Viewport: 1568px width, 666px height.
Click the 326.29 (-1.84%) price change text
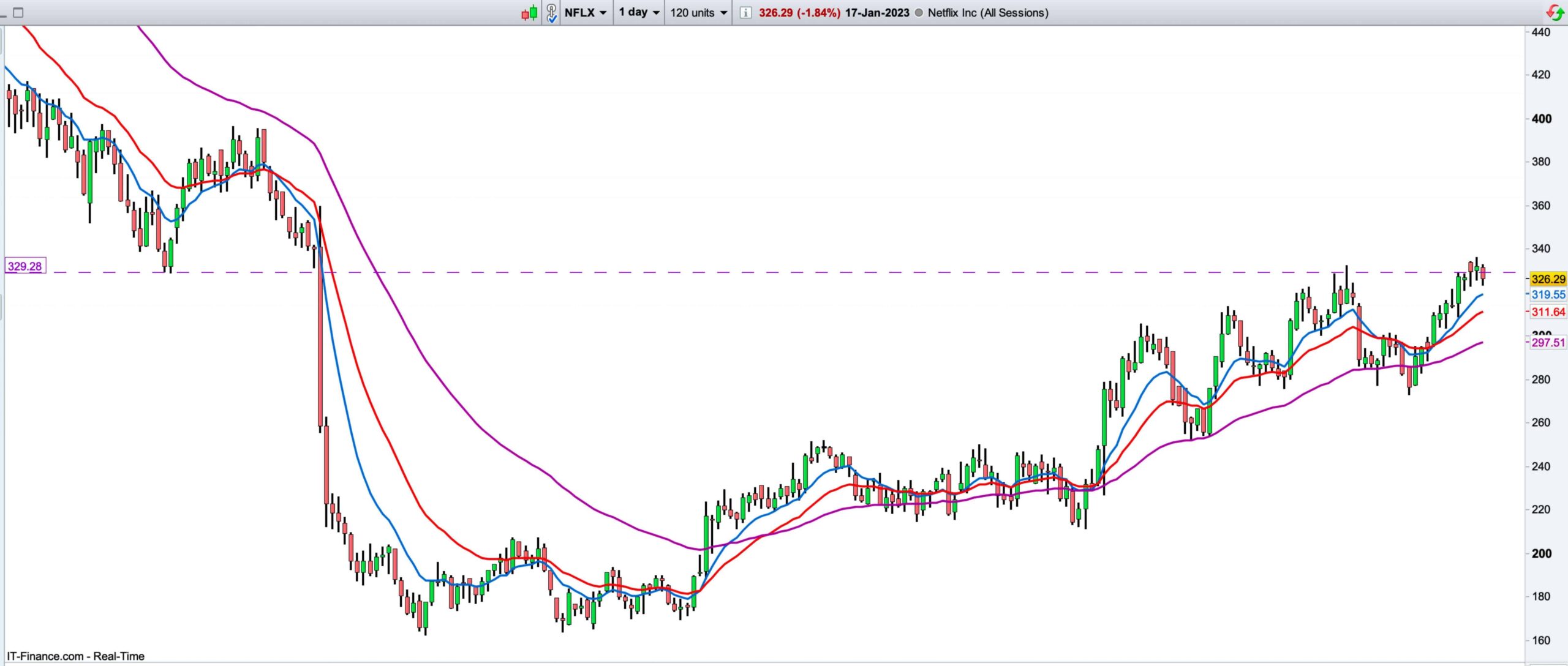pos(799,12)
